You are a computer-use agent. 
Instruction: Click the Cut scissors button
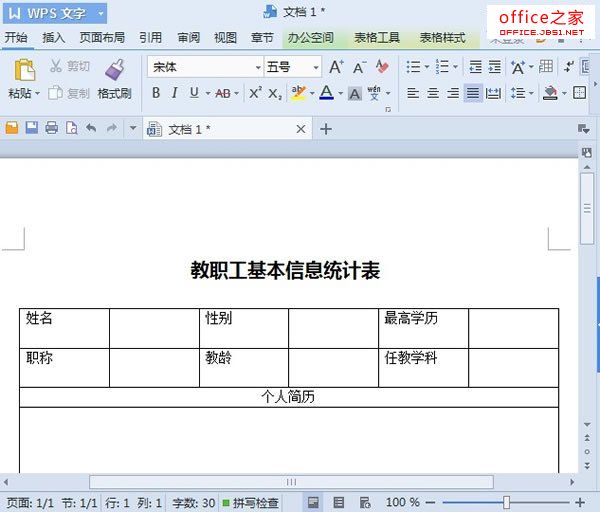click(x=69, y=66)
